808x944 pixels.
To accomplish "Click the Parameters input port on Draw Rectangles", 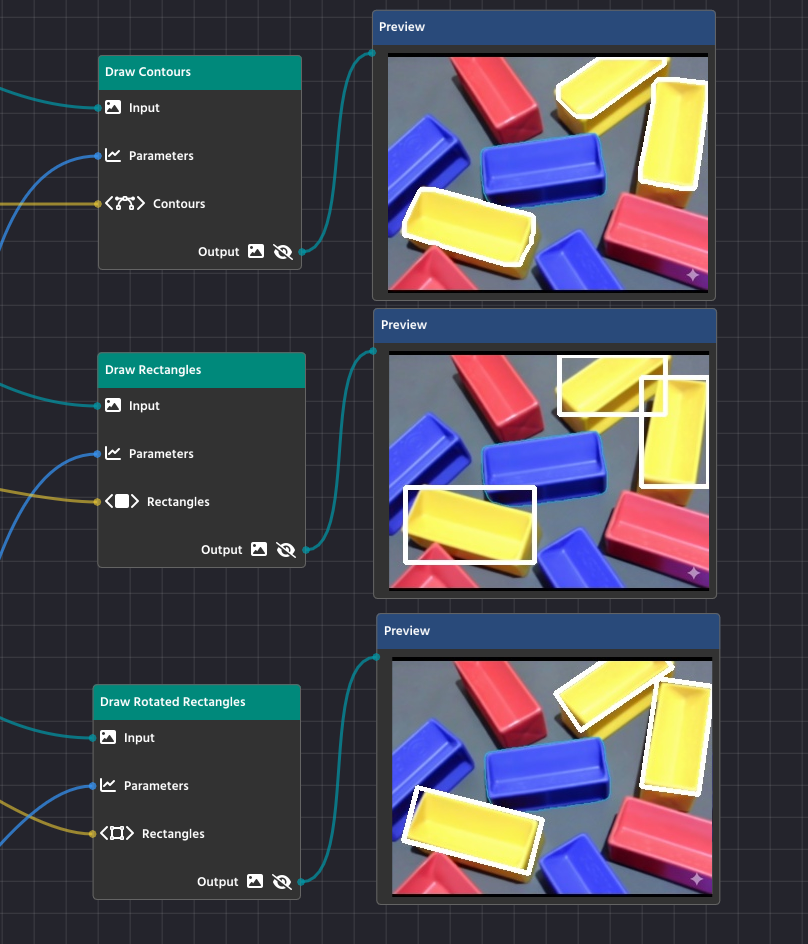I will point(97,454).
